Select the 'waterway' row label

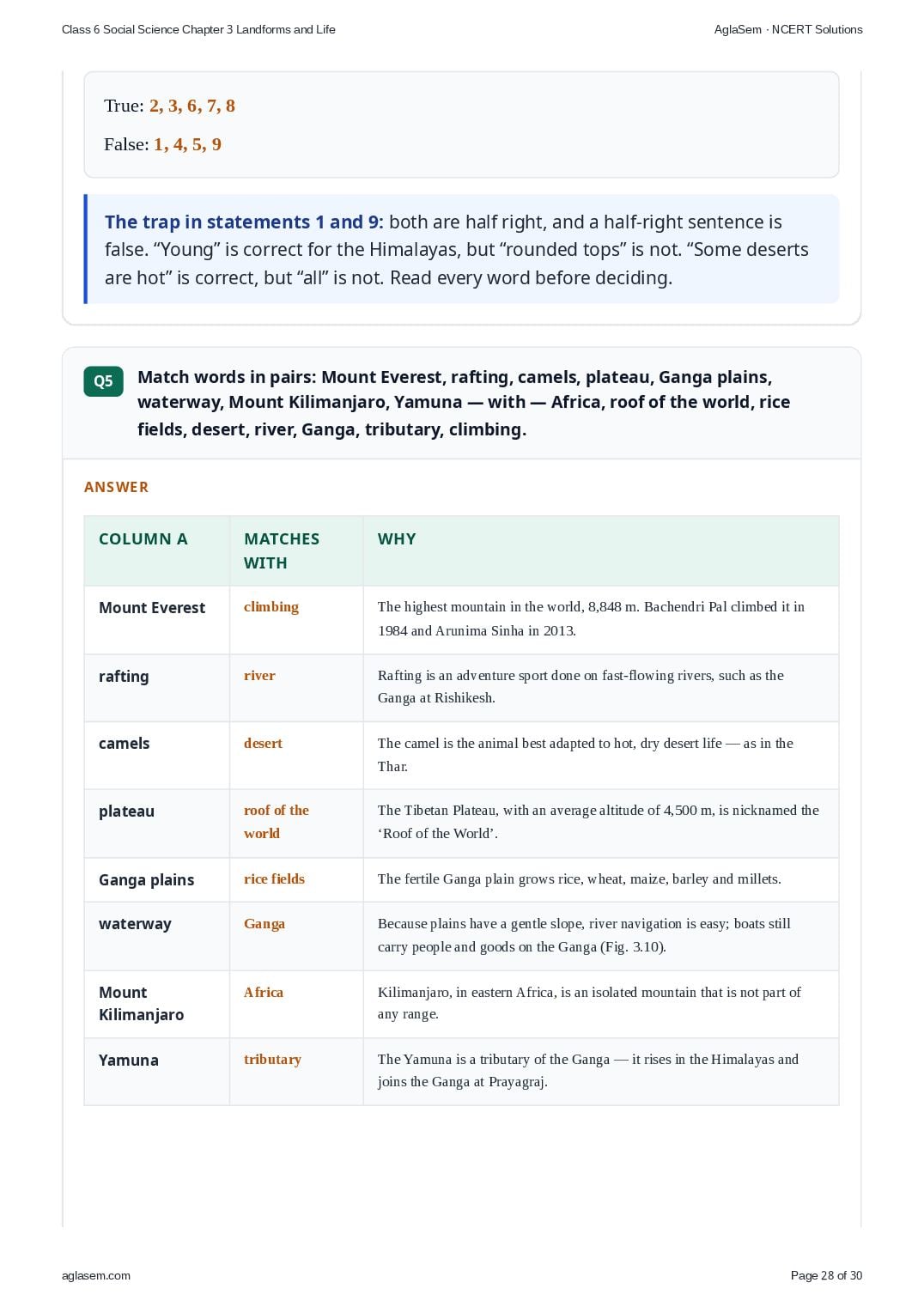(135, 924)
